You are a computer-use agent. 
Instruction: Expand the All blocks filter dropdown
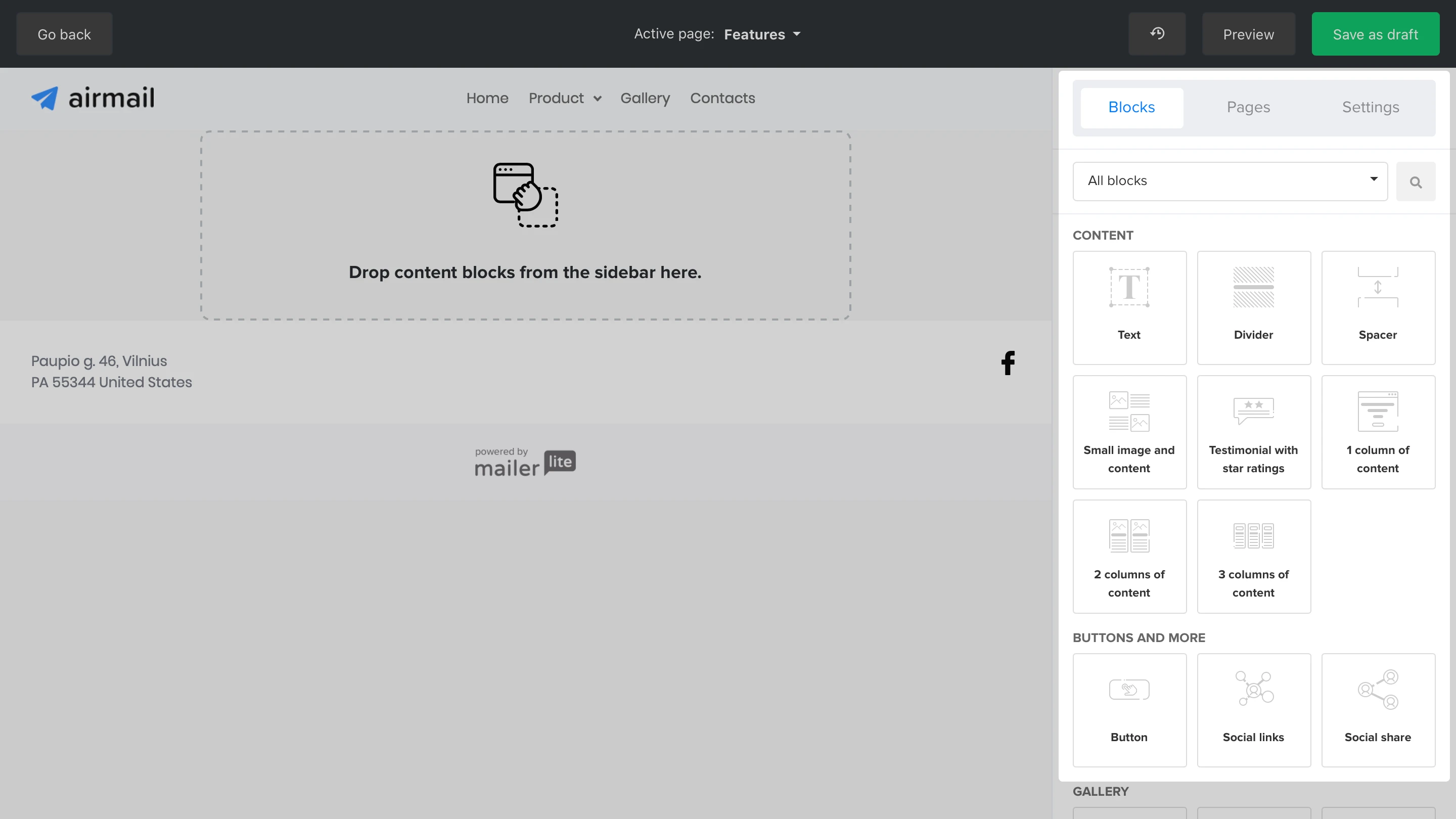(1230, 181)
